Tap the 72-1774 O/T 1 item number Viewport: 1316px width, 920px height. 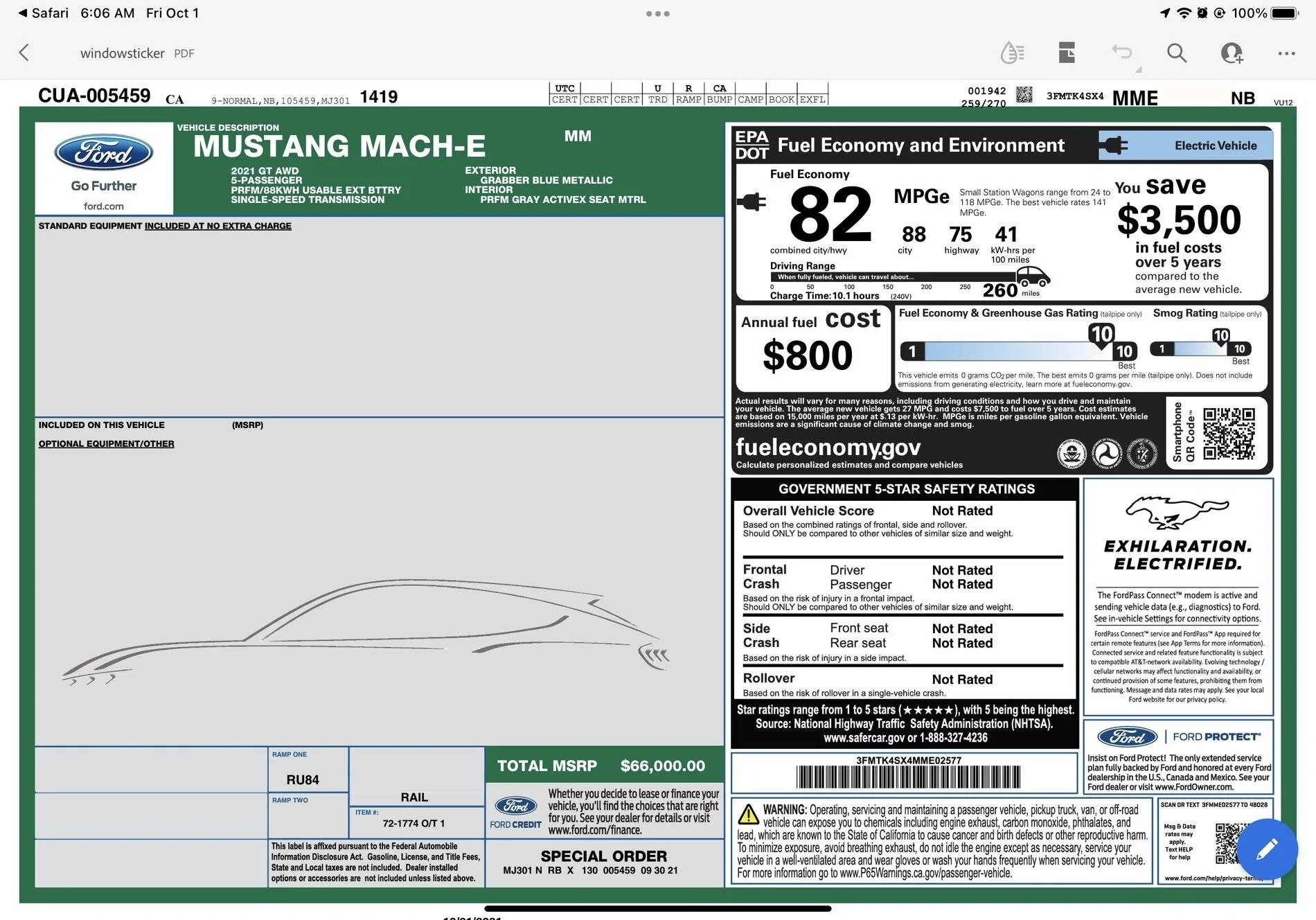tap(414, 824)
